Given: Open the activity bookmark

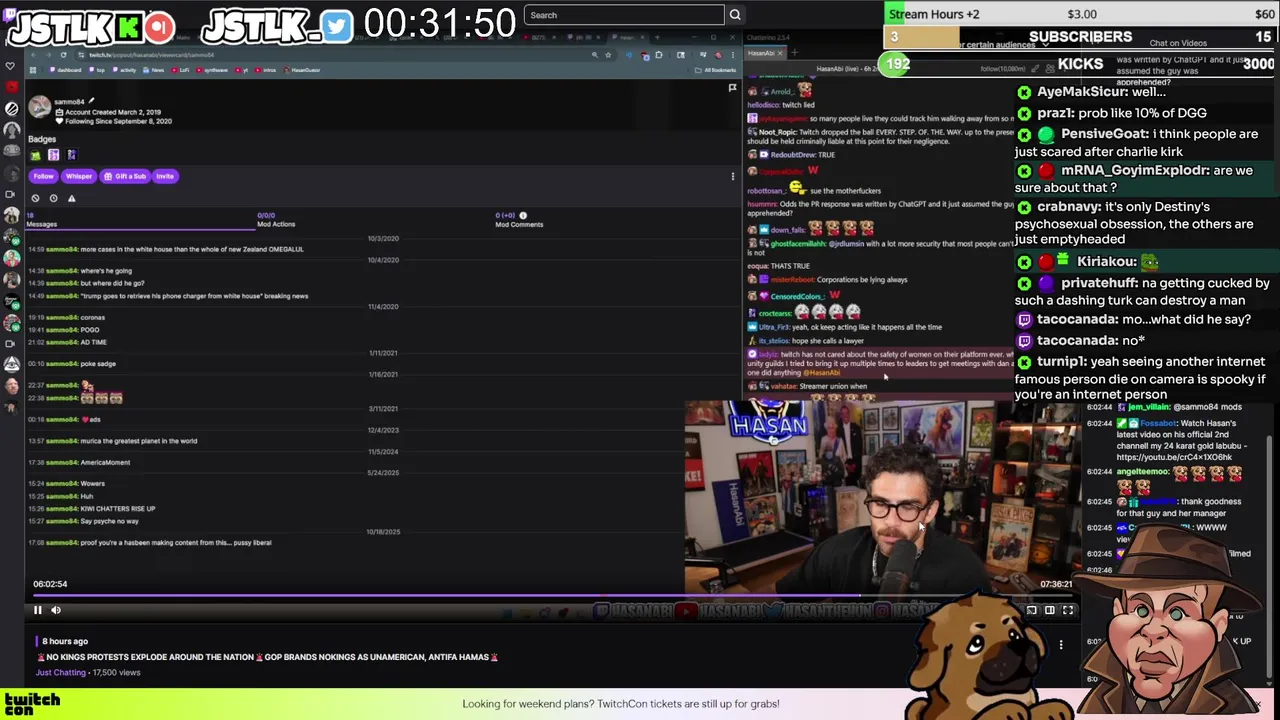Looking at the screenshot, I should [124, 70].
